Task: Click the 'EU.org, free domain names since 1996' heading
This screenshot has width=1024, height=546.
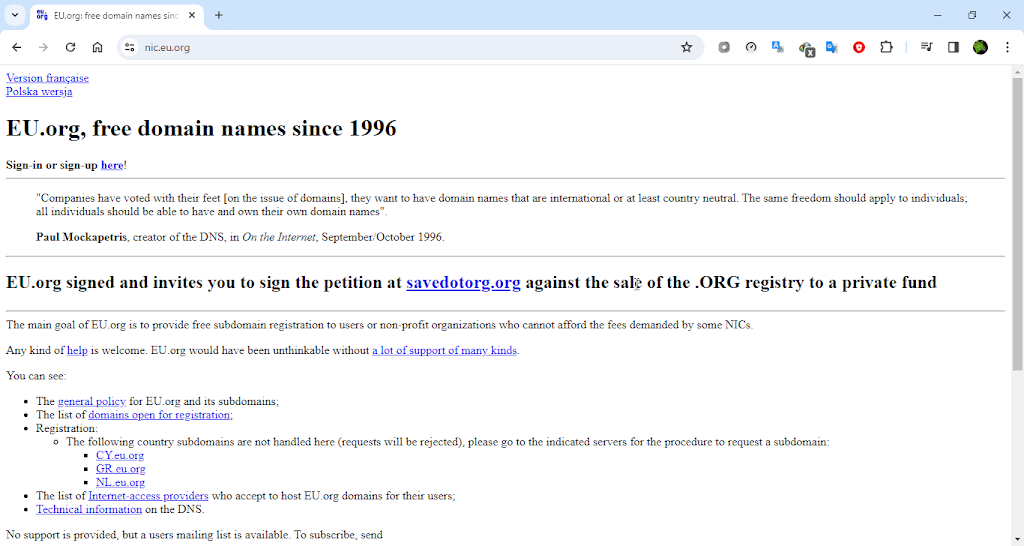Action: coord(201,128)
